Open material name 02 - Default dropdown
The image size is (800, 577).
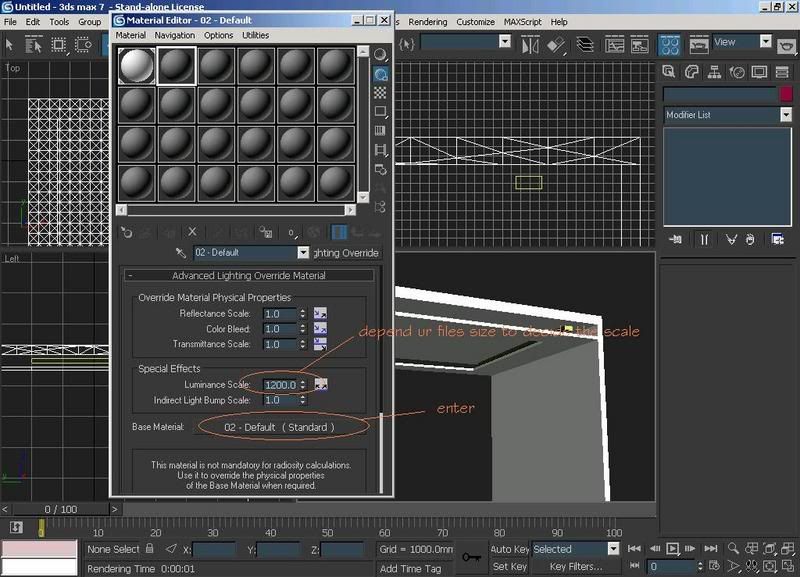303,253
